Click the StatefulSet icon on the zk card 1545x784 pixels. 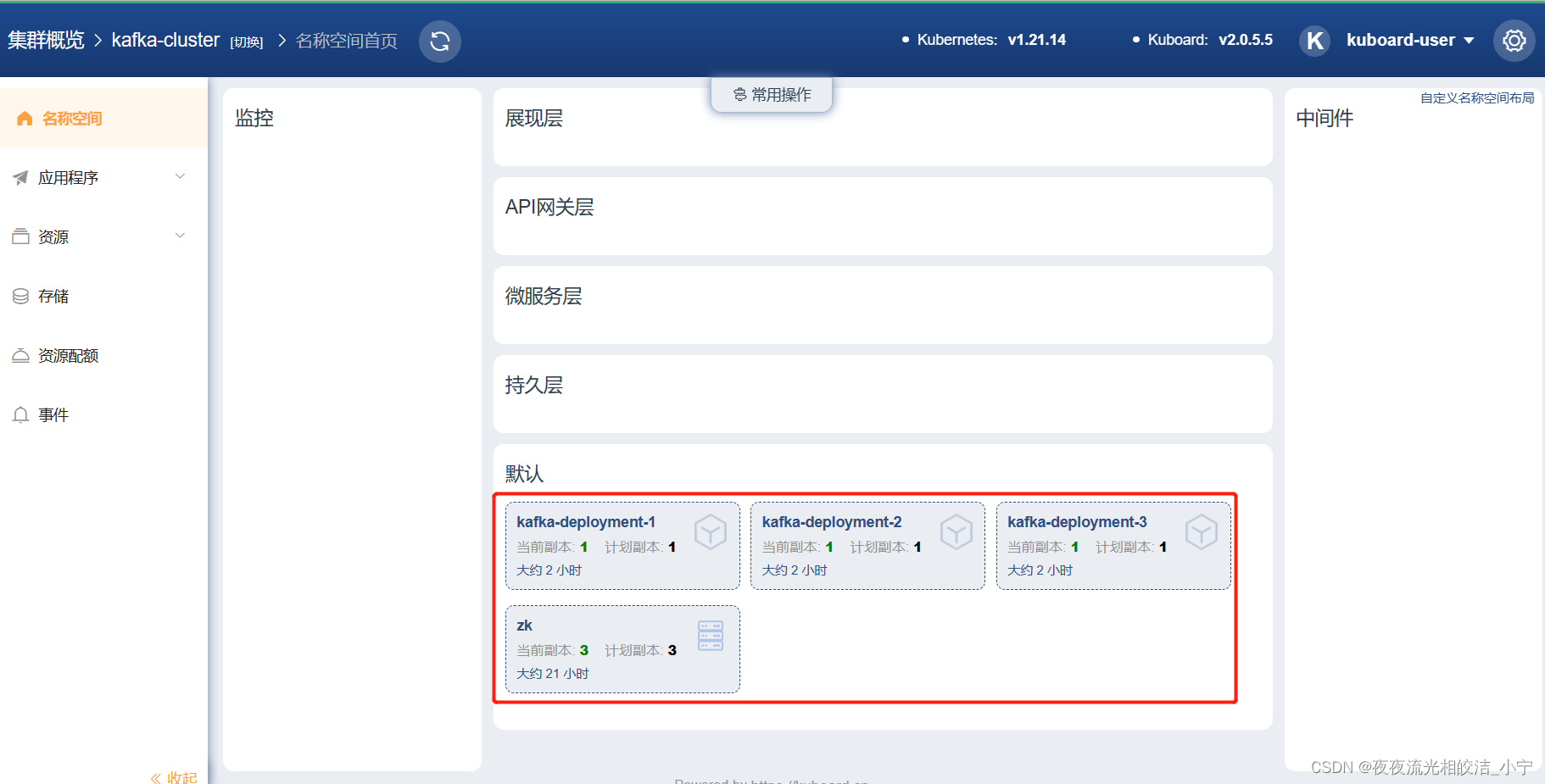point(710,635)
